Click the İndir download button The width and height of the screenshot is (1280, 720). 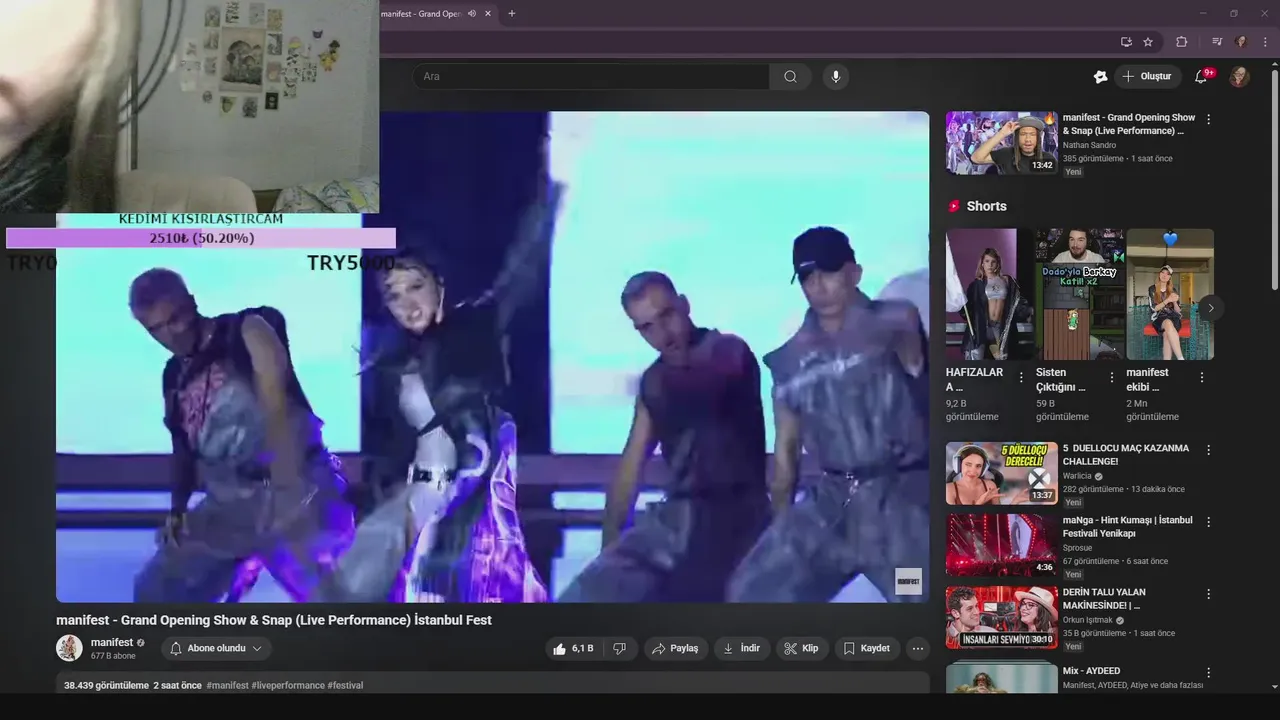(741, 648)
